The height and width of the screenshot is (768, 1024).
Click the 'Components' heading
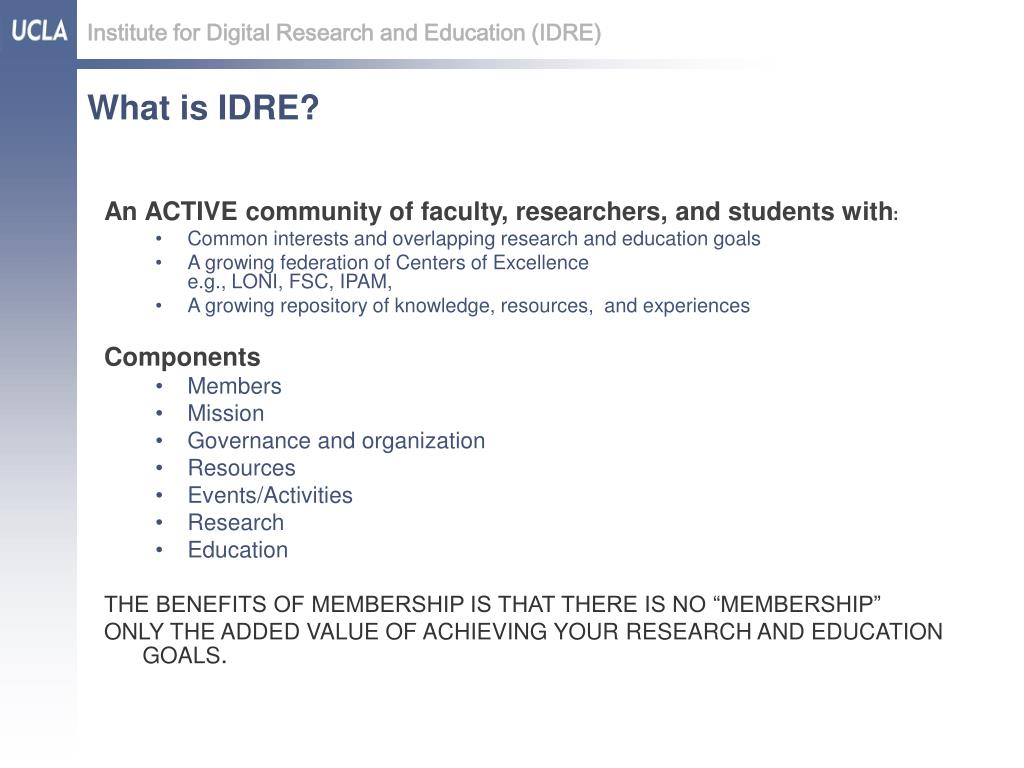tap(182, 357)
